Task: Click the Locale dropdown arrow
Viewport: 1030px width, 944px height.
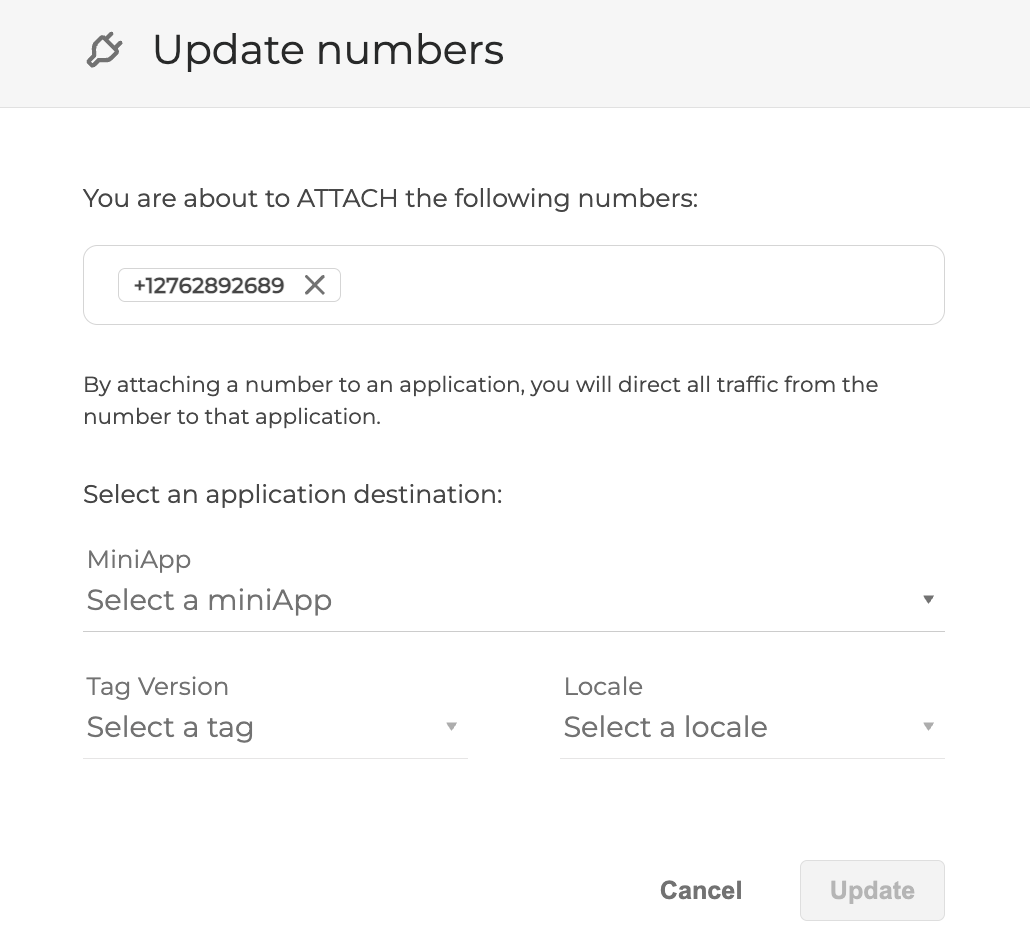Action: (928, 727)
